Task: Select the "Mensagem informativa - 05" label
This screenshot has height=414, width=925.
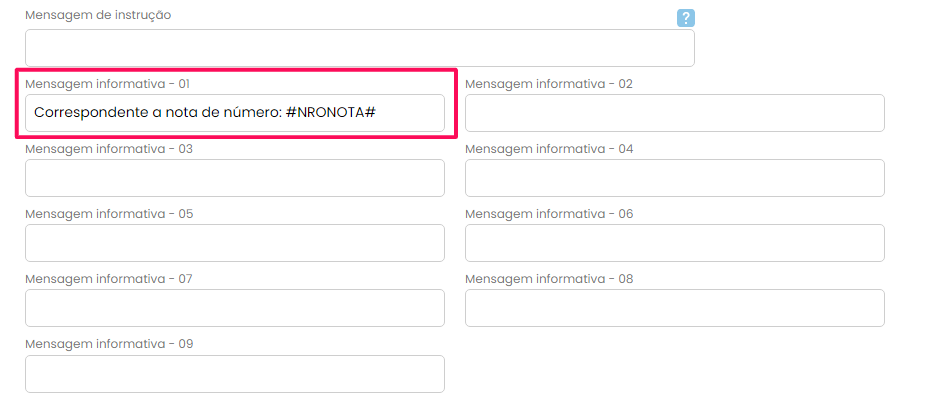Action: (x=109, y=214)
